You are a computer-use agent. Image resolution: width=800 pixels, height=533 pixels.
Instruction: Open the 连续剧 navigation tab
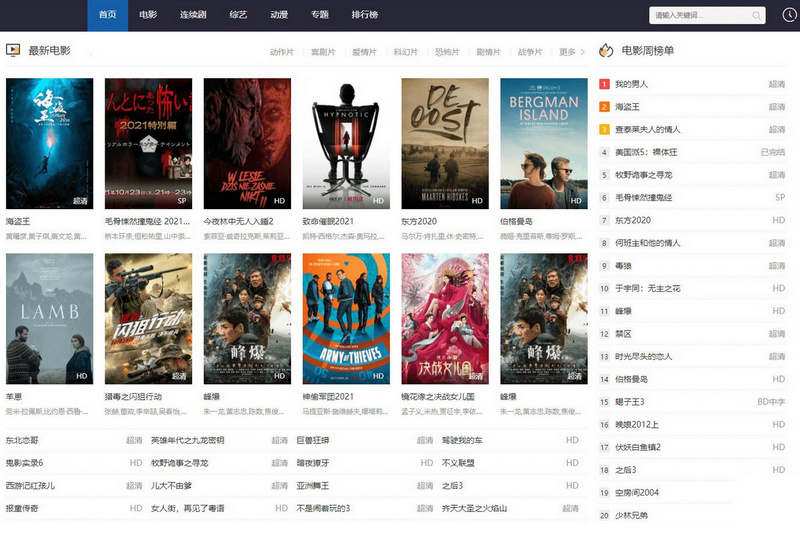[x=193, y=15]
